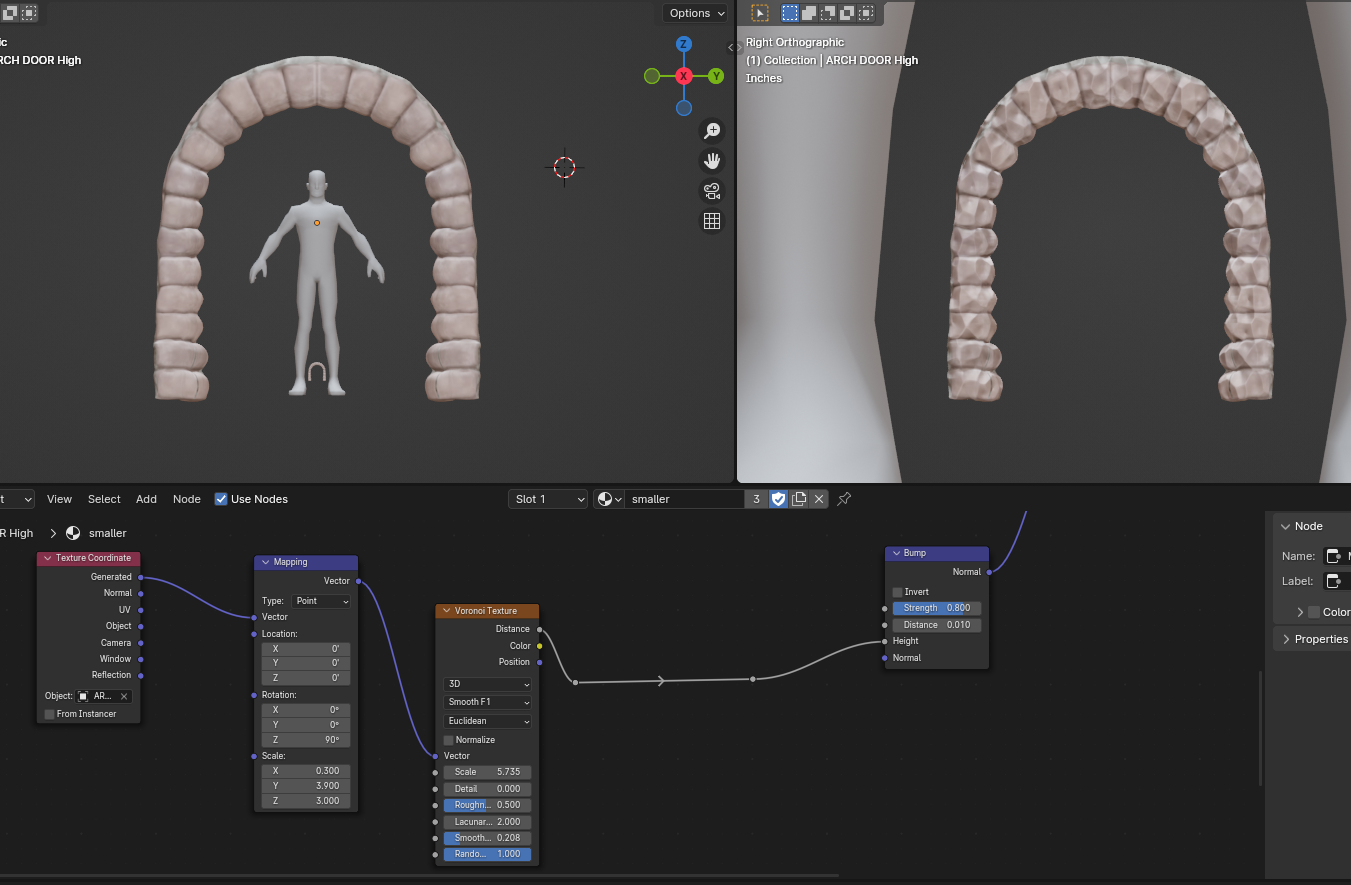
Task: Select the tweak select tool icon
Action: click(x=760, y=13)
